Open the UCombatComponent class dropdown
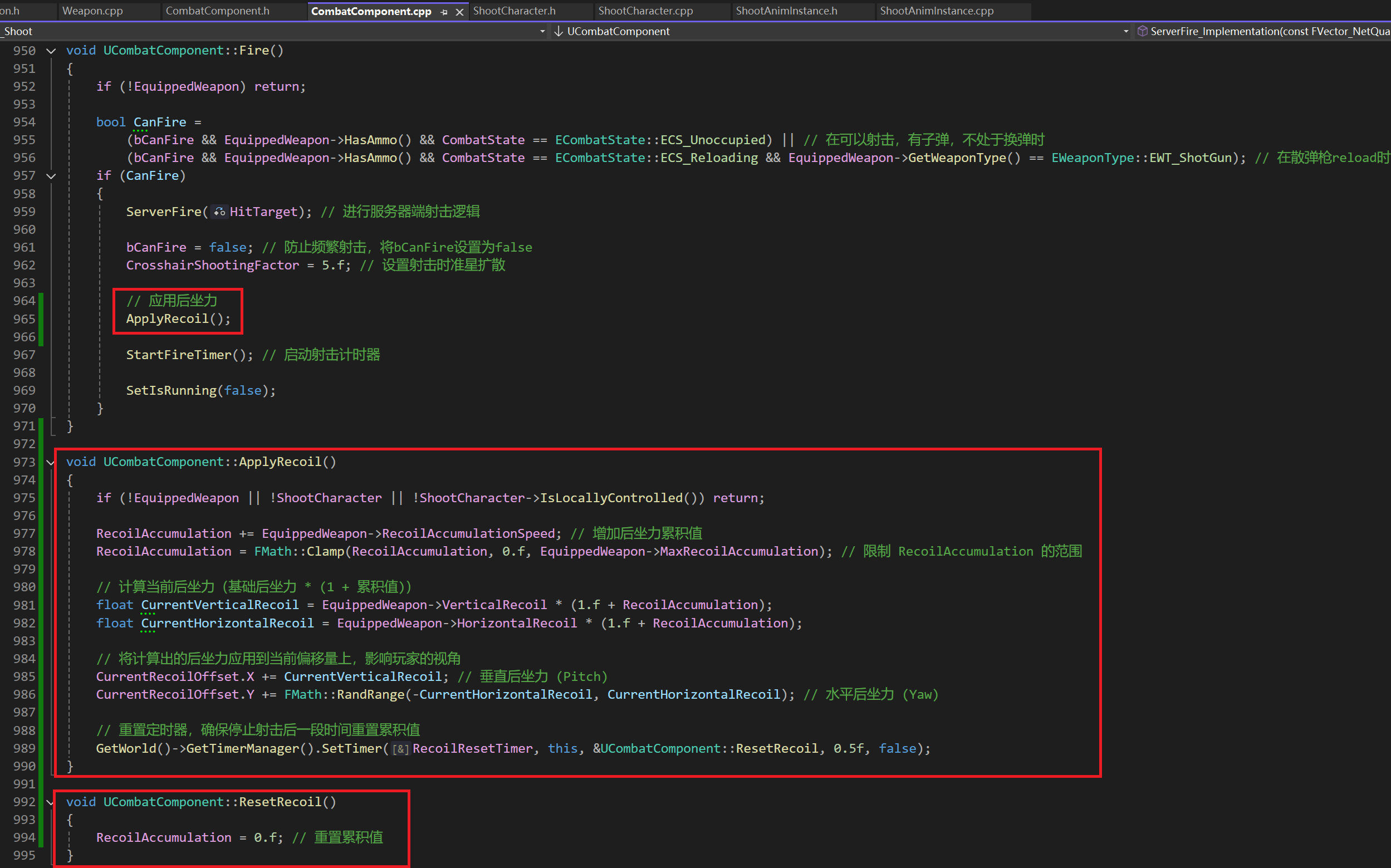 (1125, 31)
